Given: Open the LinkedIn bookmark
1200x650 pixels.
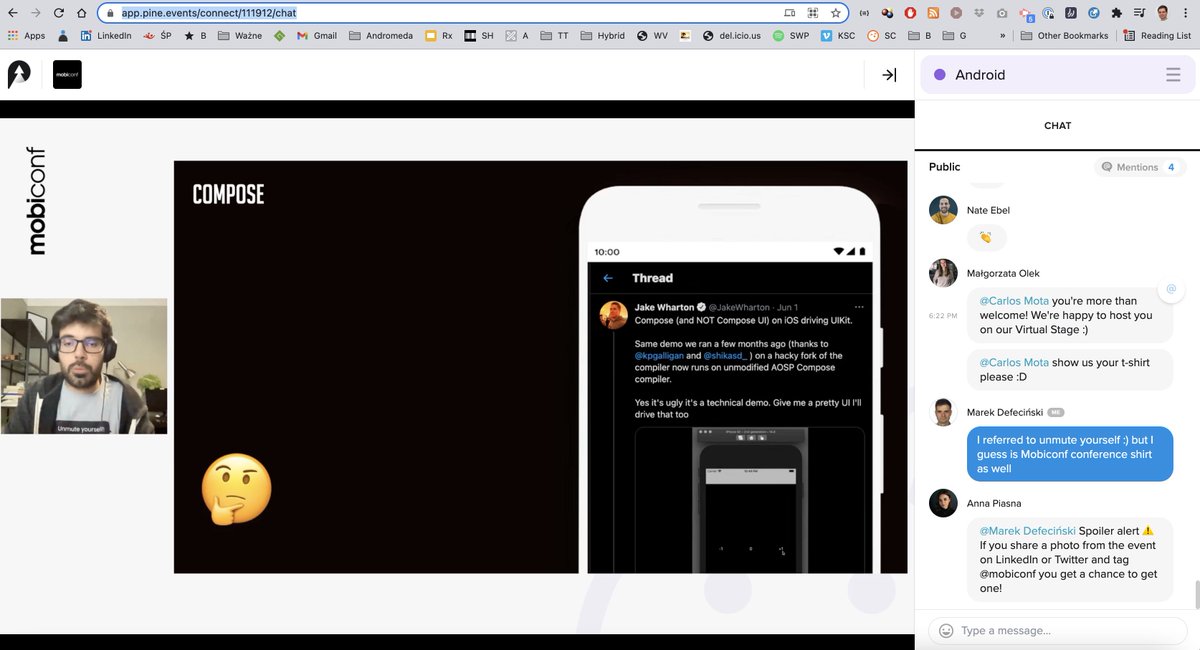Looking at the screenshot, I should pyautogui.click(x=106, y=35).
